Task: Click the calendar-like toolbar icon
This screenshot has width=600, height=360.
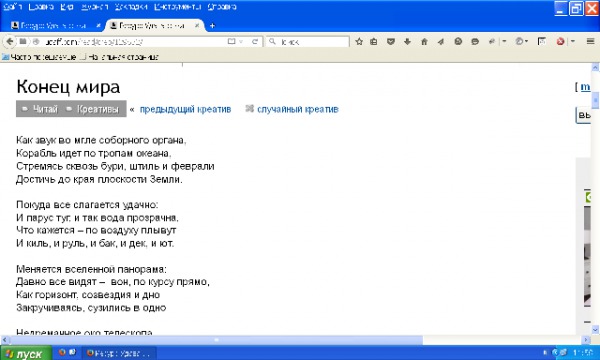Action: [x=541, y=41]
